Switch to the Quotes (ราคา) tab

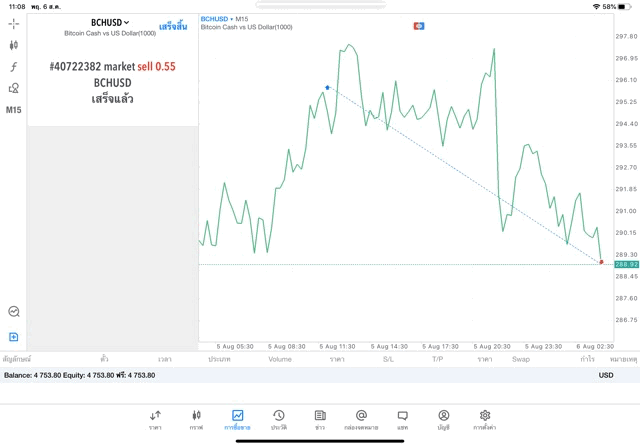155,419
